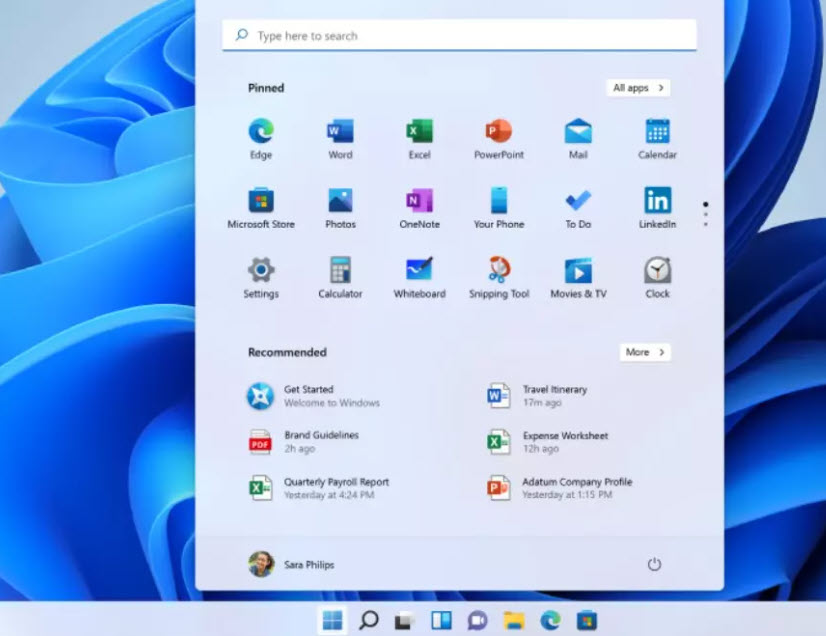Launch the Calculator app

pyautogui.click(x=340, y=278)
